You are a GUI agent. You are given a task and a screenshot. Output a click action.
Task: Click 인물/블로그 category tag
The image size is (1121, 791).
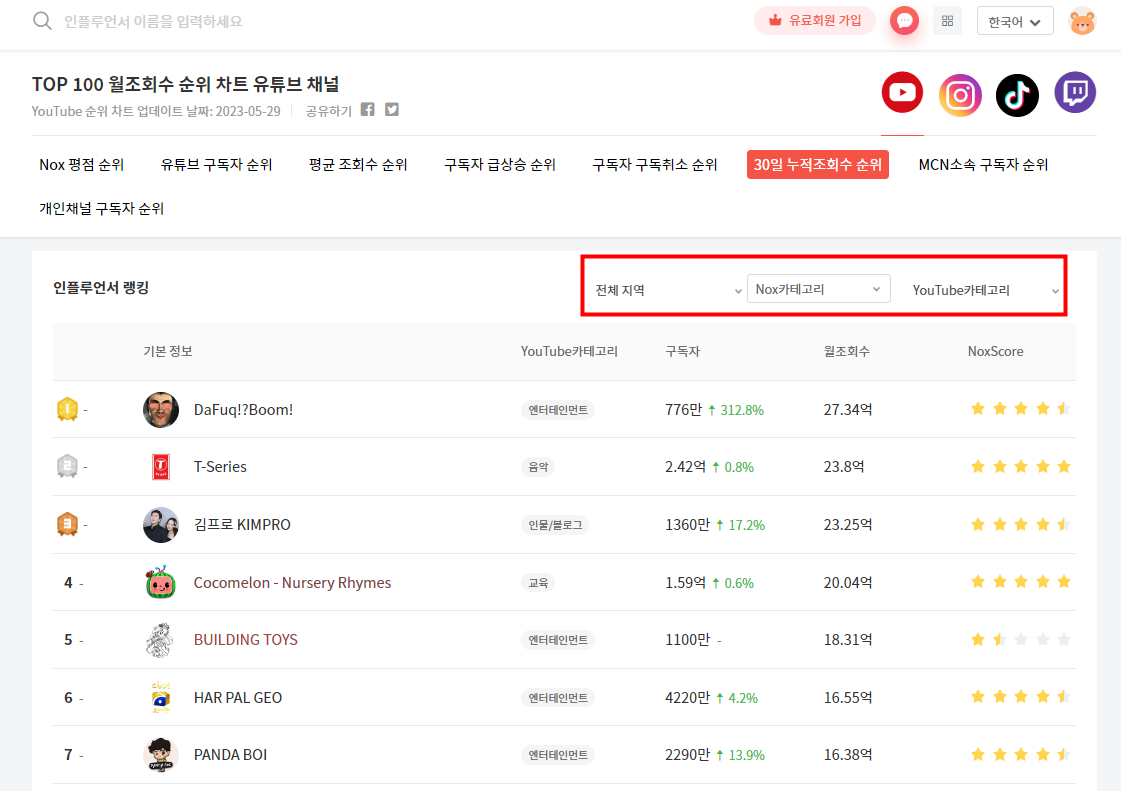(x=555, y=525)
